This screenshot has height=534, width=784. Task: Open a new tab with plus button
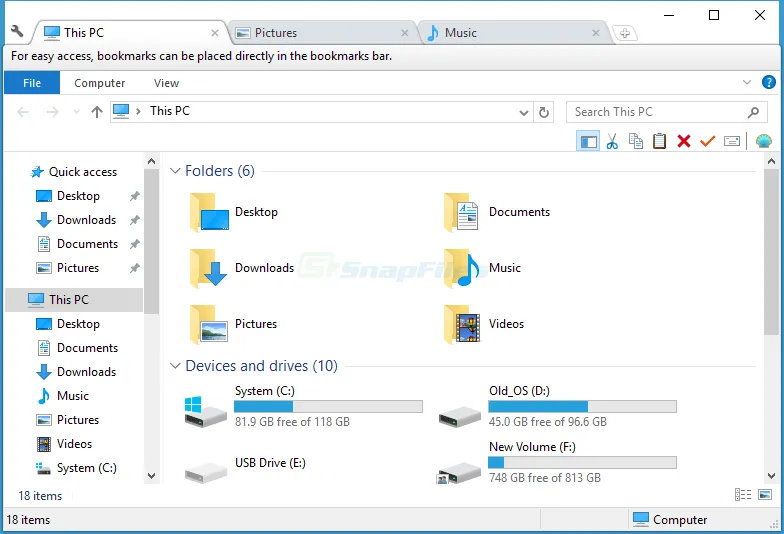[x=624, y=34]
